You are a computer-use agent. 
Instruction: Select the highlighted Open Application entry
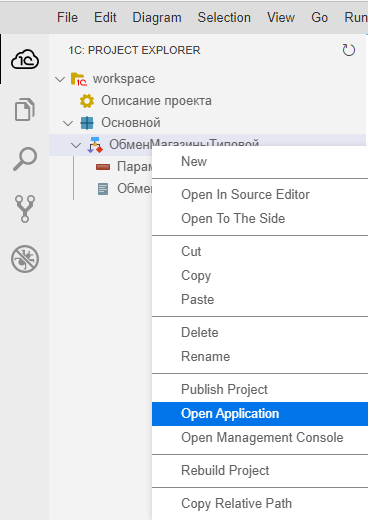coord(260,414)
